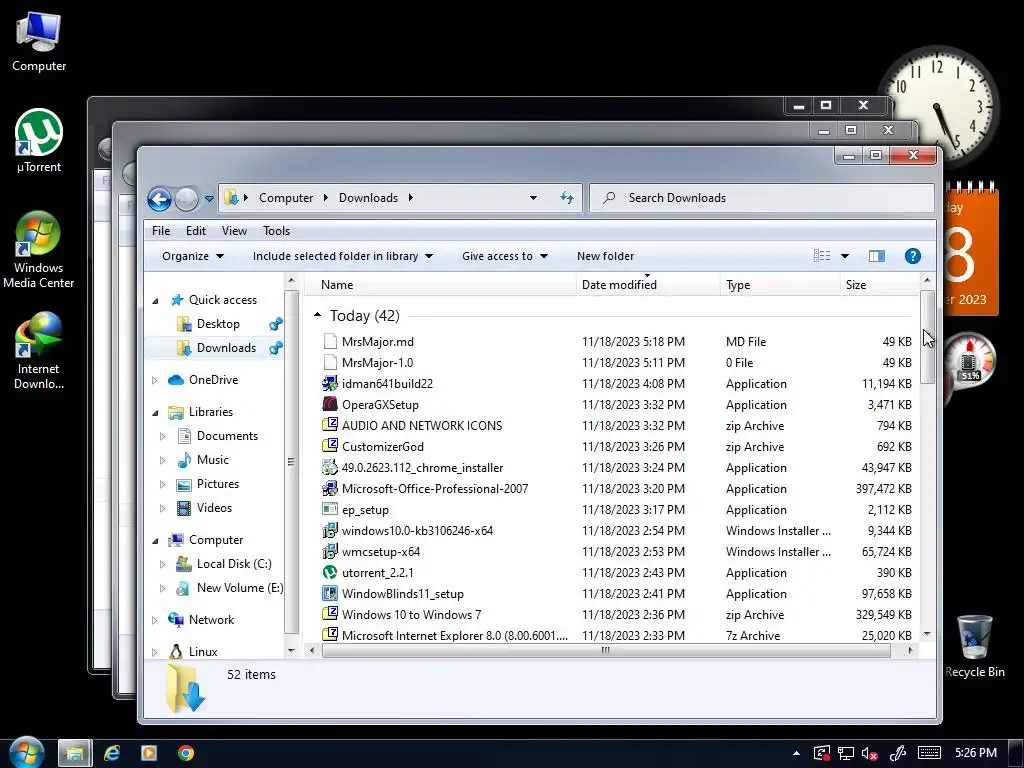Open the Music library

click(x=213, y=460)
